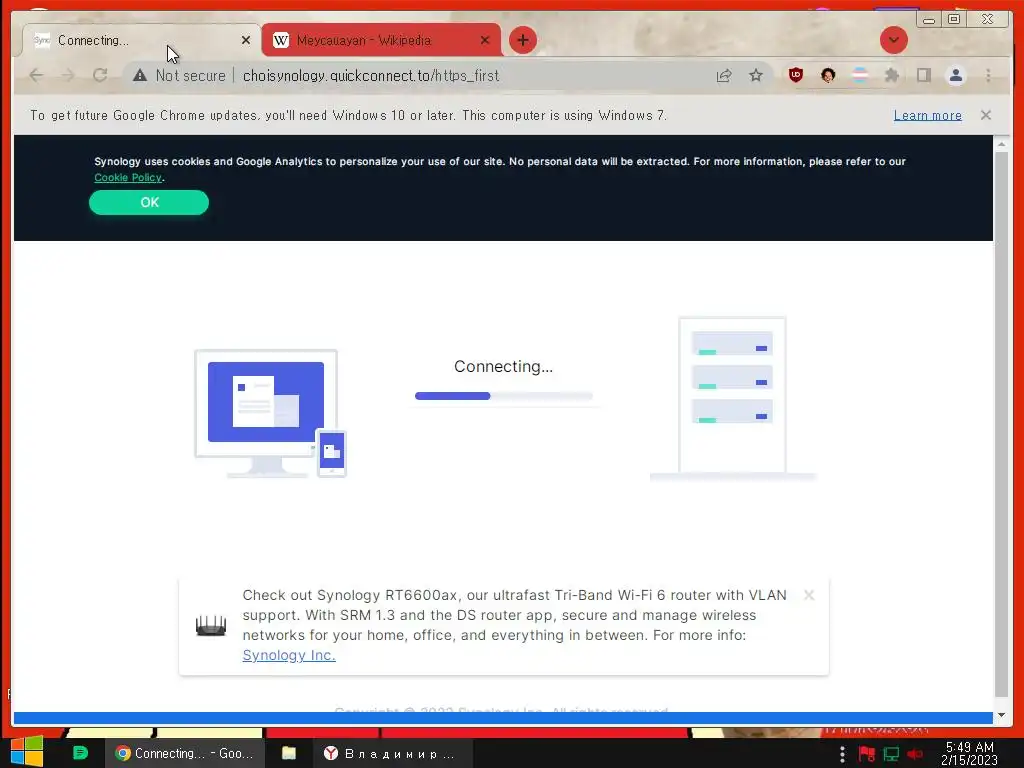1024x768 pixels.
Task: Click the router image in promo card
Action: (211, 625)
